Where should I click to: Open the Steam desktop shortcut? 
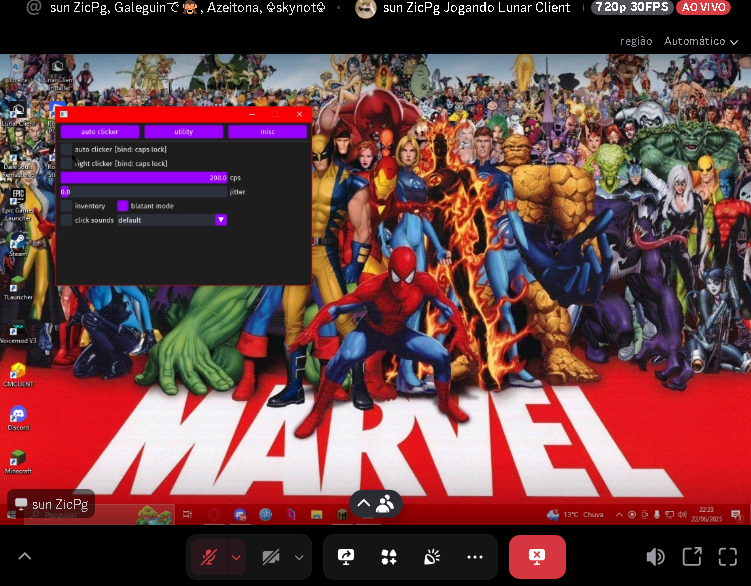(18, 245)
